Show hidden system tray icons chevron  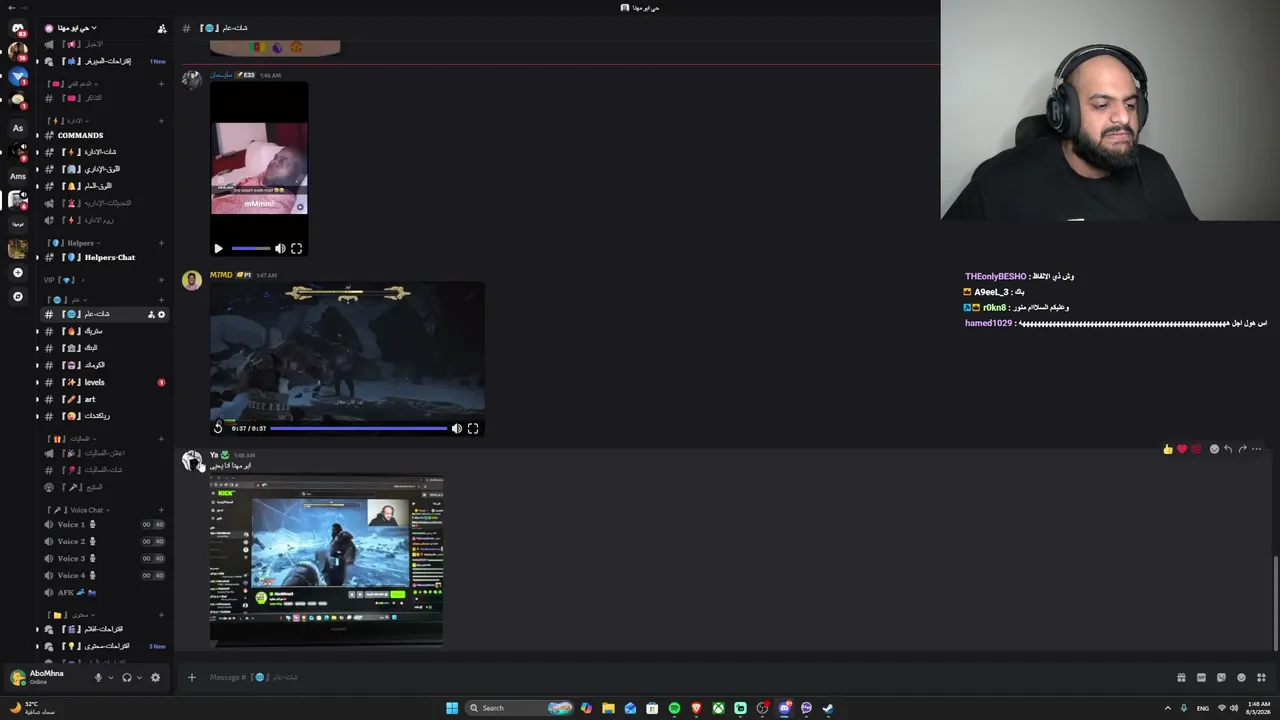pos(1167,708)
